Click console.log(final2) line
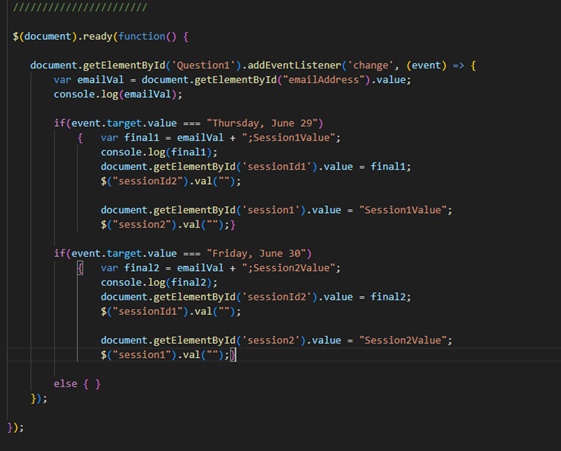The height and width of the screenshot is (451, 561). coord(159,283)
